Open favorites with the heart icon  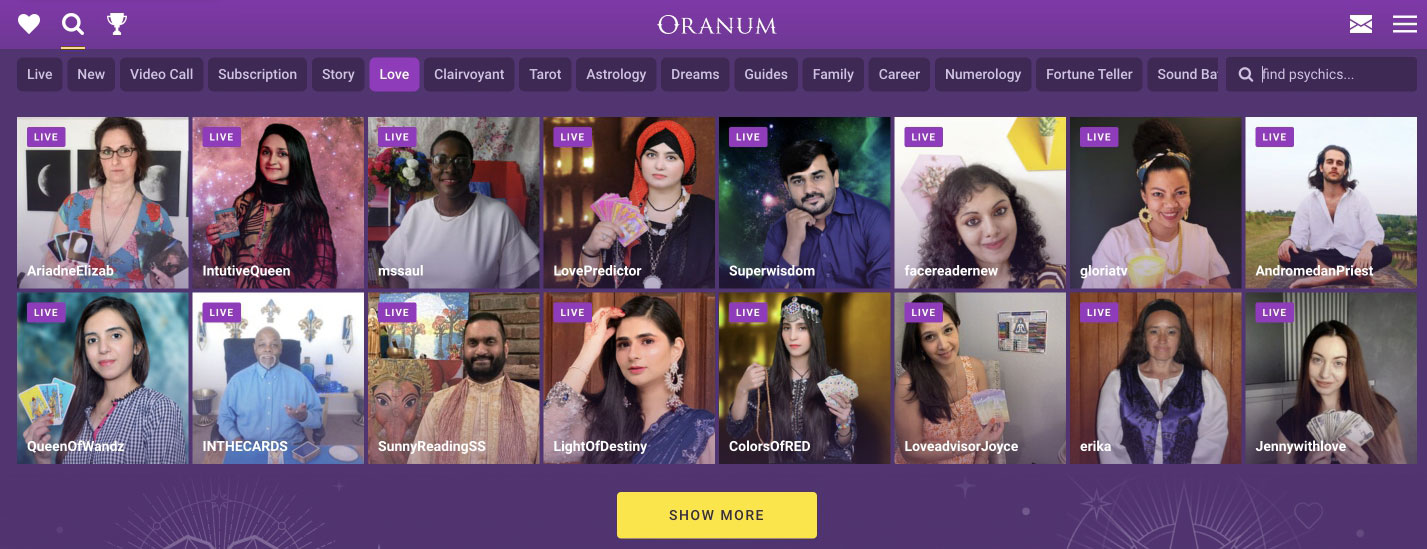pos(29,23)
